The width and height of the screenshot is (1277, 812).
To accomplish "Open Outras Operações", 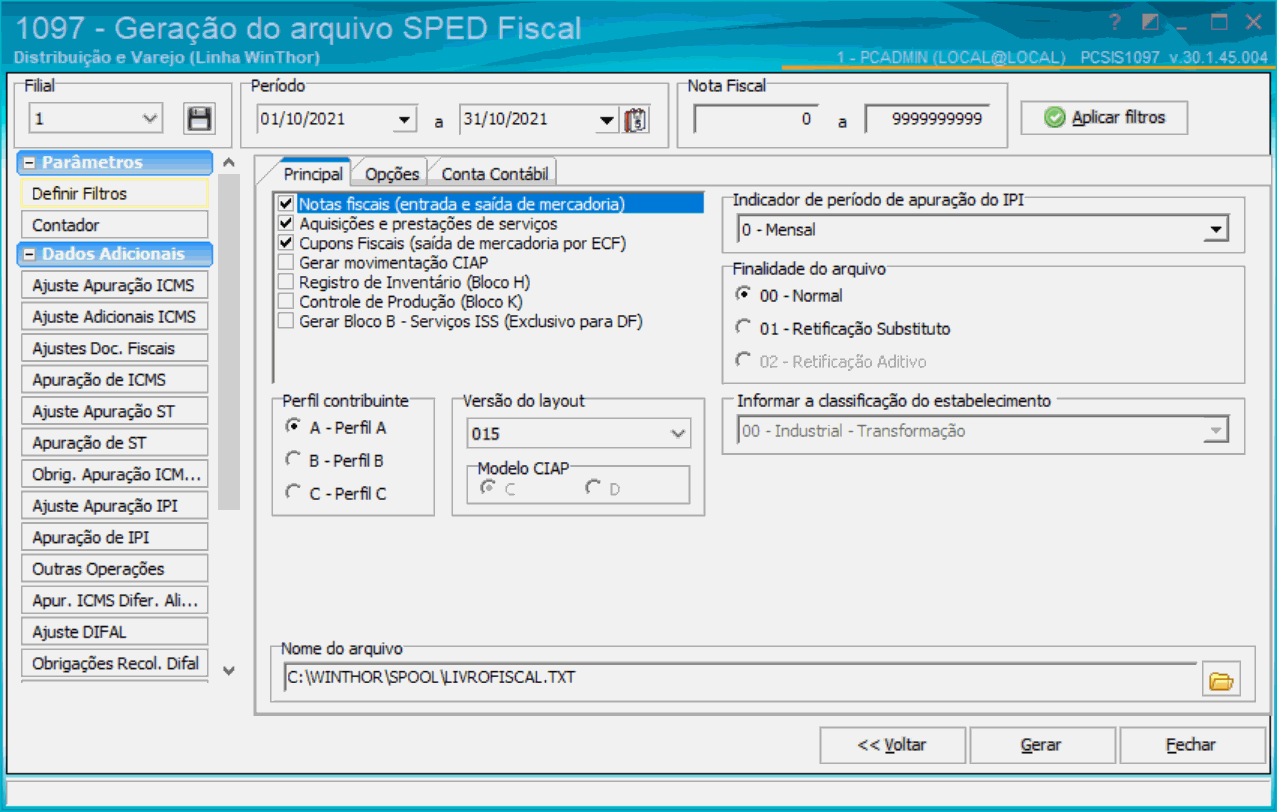I will click(x=114, y=569).
